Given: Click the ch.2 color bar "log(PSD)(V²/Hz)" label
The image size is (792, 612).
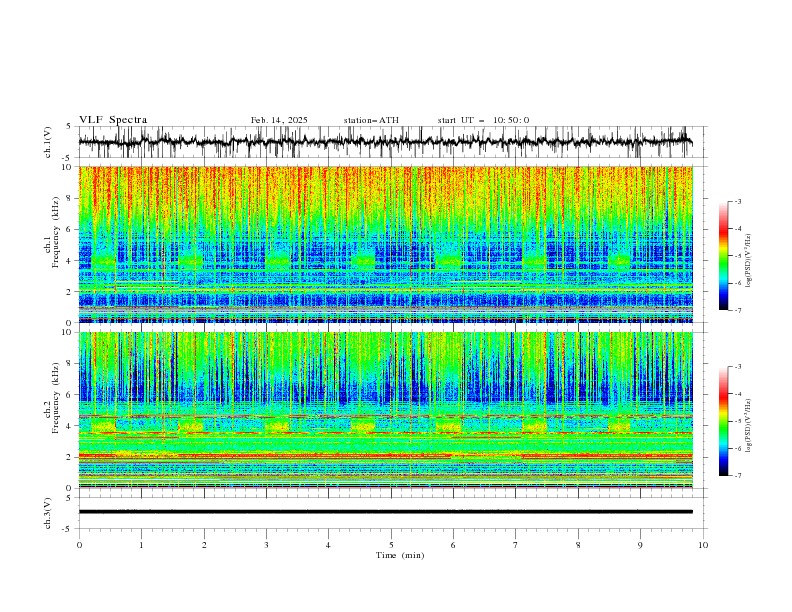Looking at the screenshot, I should click(749, 425).
